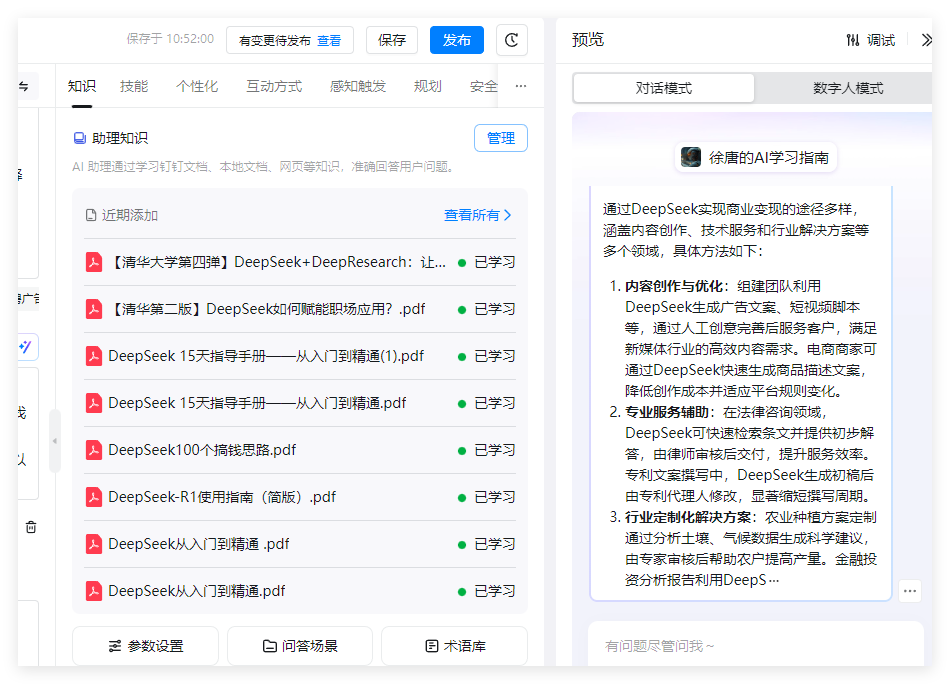Viewport: 950px width, 684px height.
Task: Open 查看所有 to view all documents
Action: point(477,215)
